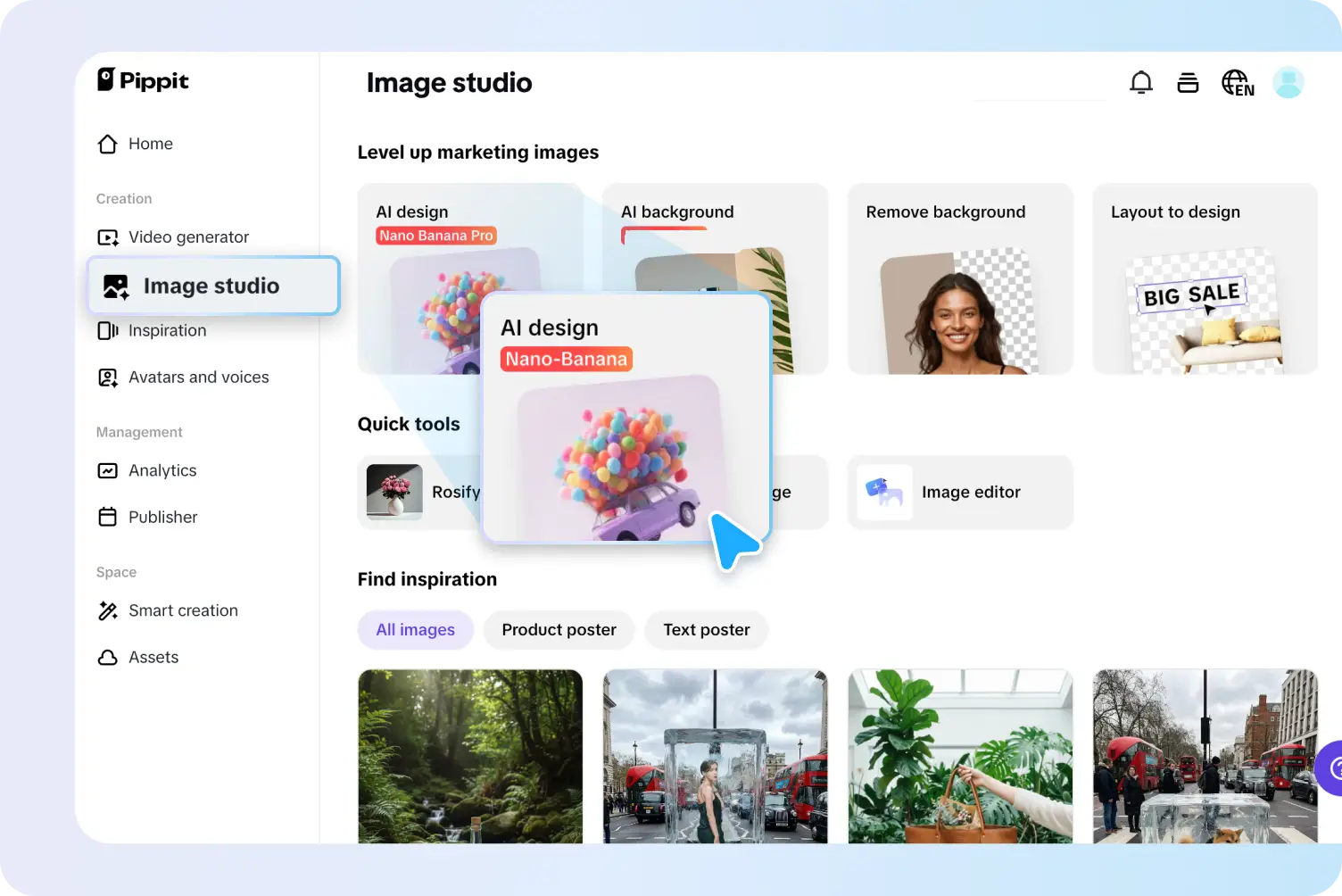1342x896 pixels.
Task: Open the Rosify quick tool thumbnail
Action: [393, 492]
